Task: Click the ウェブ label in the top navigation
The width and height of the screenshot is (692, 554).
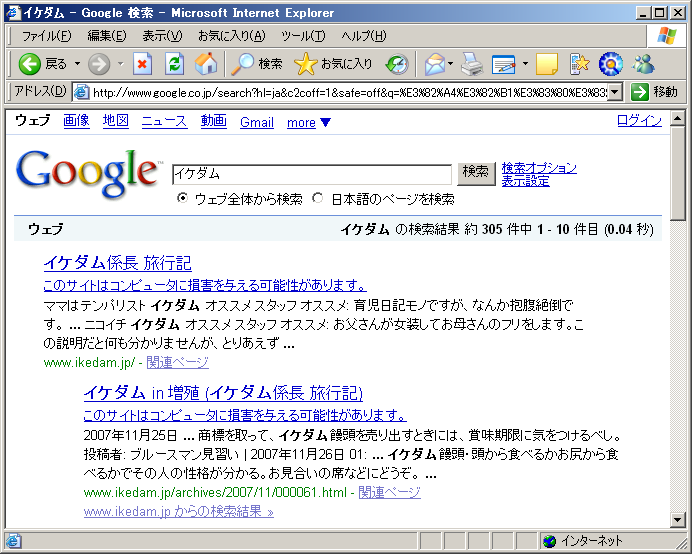Action: pyautogui.click(x=33, y=121)
